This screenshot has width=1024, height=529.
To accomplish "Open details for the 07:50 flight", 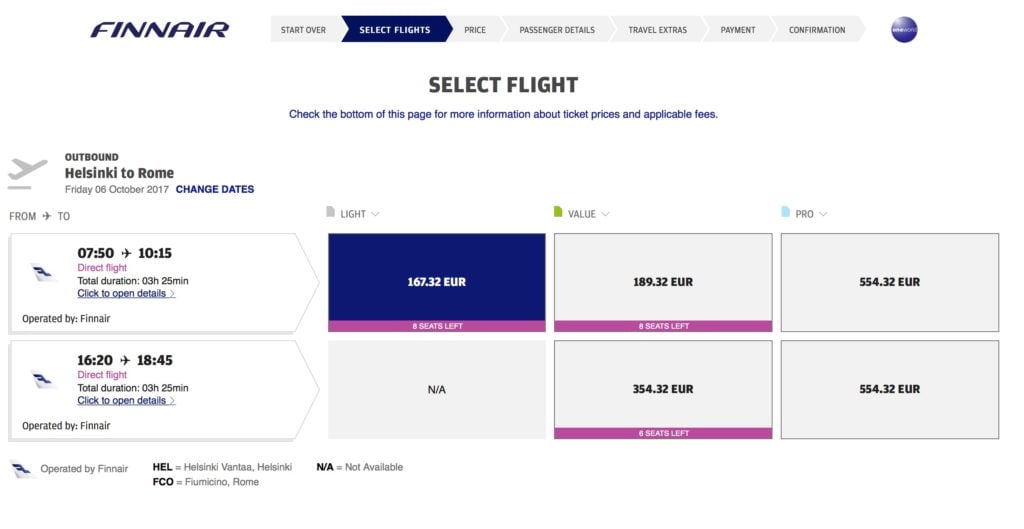I will (126, 294).
